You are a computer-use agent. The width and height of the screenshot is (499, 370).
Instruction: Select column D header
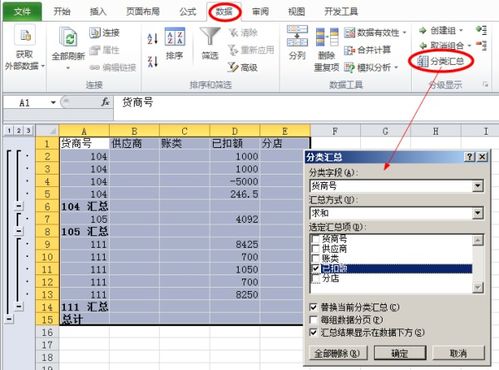[x=235, y=131]
